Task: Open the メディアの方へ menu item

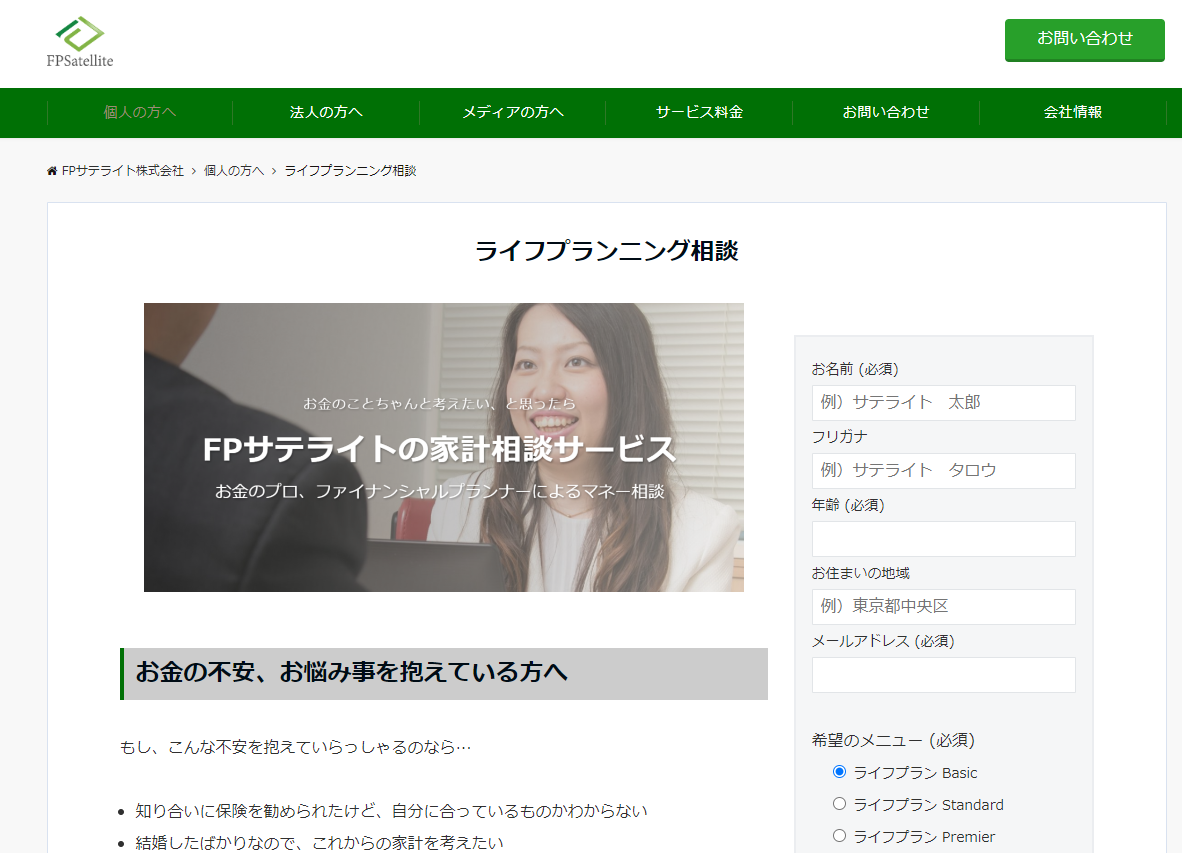Action: [x=513, y=112]
